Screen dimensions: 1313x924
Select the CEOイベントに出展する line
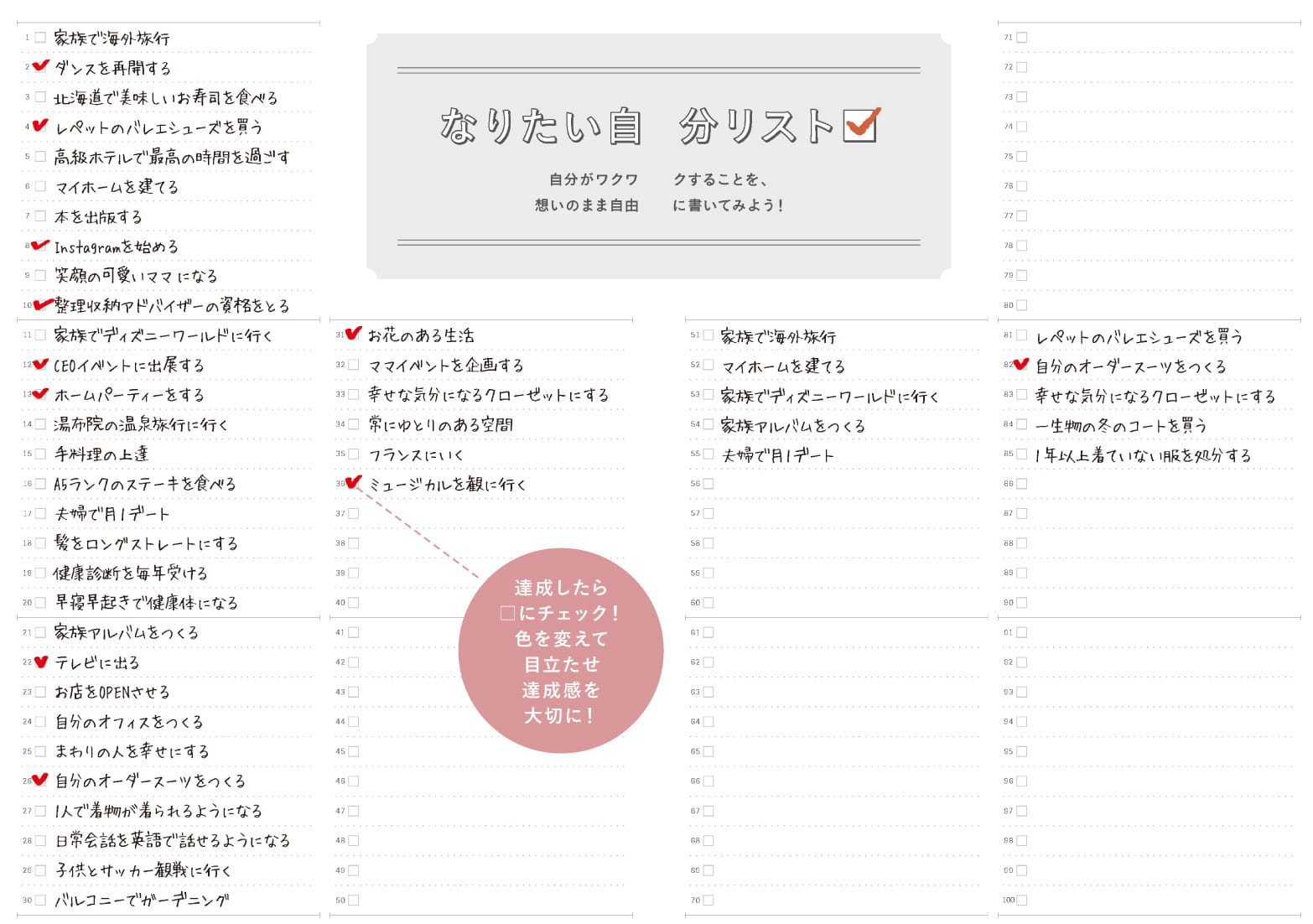[x=129, y=366]
